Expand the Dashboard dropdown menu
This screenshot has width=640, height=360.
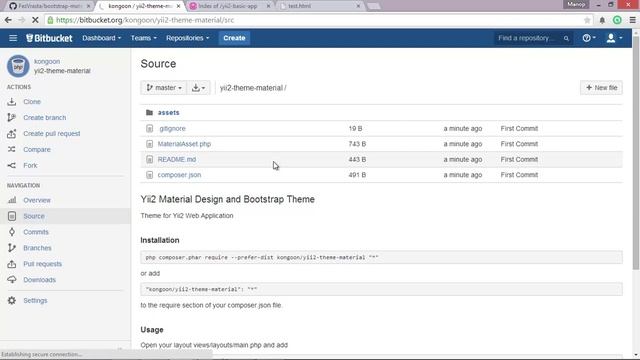(102, 38)
